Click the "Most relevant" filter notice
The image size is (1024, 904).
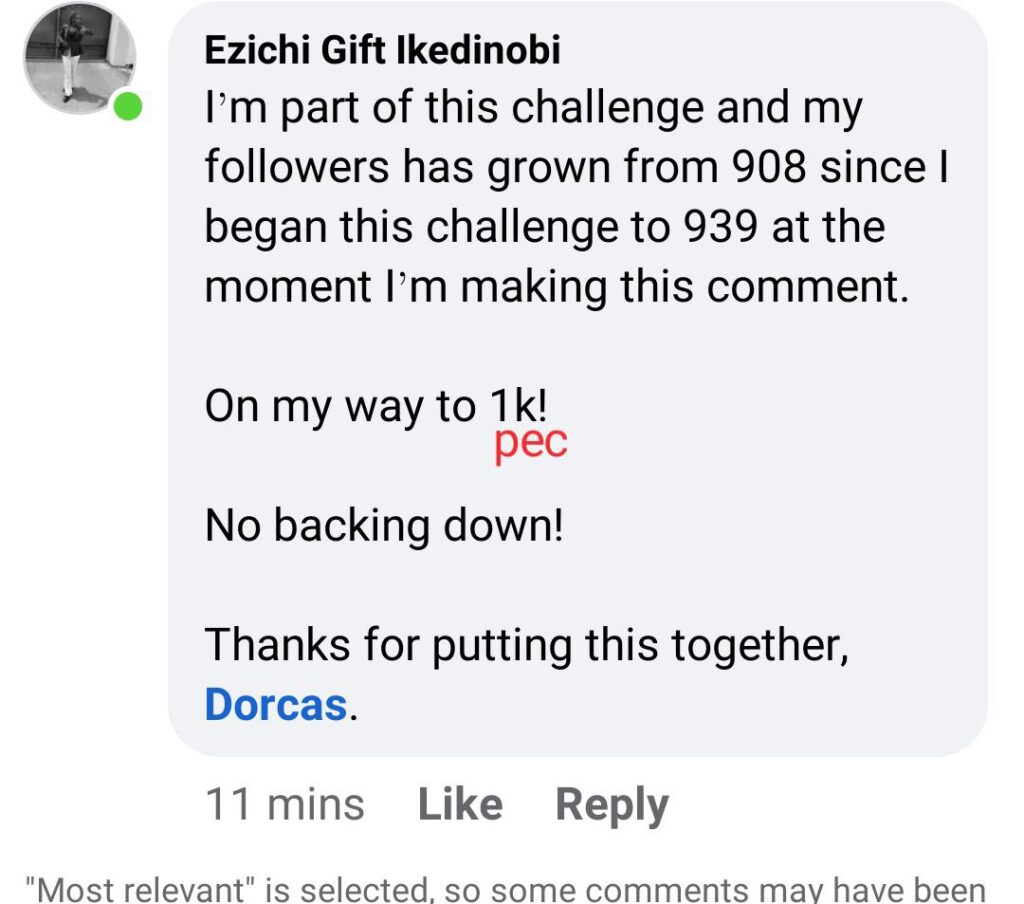(505, 888)
